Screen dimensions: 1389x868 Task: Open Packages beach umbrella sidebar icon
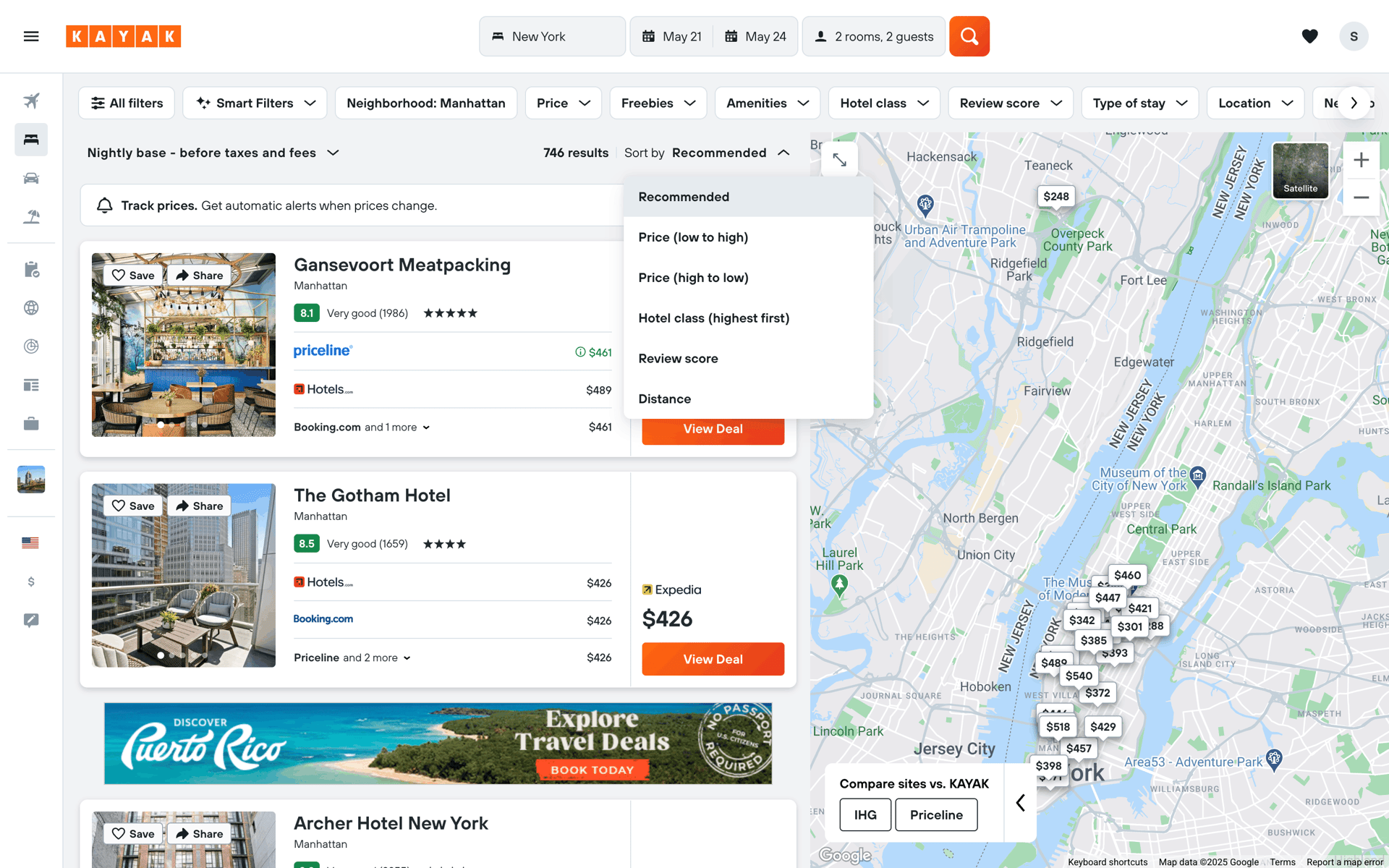(x=31, y=216)
